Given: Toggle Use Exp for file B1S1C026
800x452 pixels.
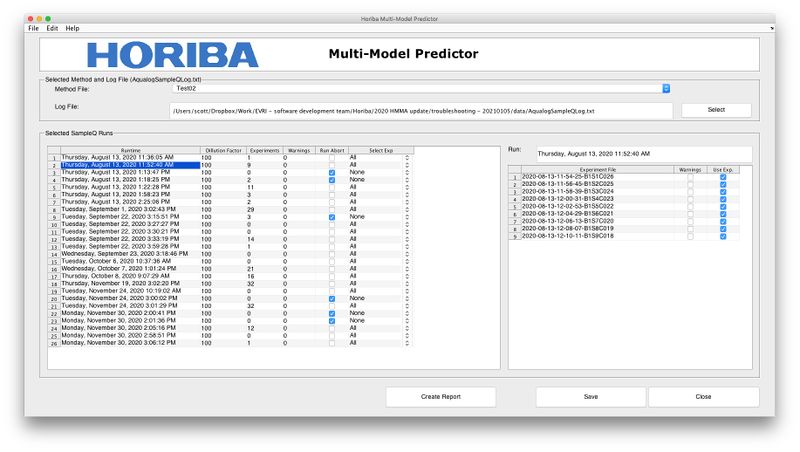Looking at the screenshot, I should tap(723, 177).
